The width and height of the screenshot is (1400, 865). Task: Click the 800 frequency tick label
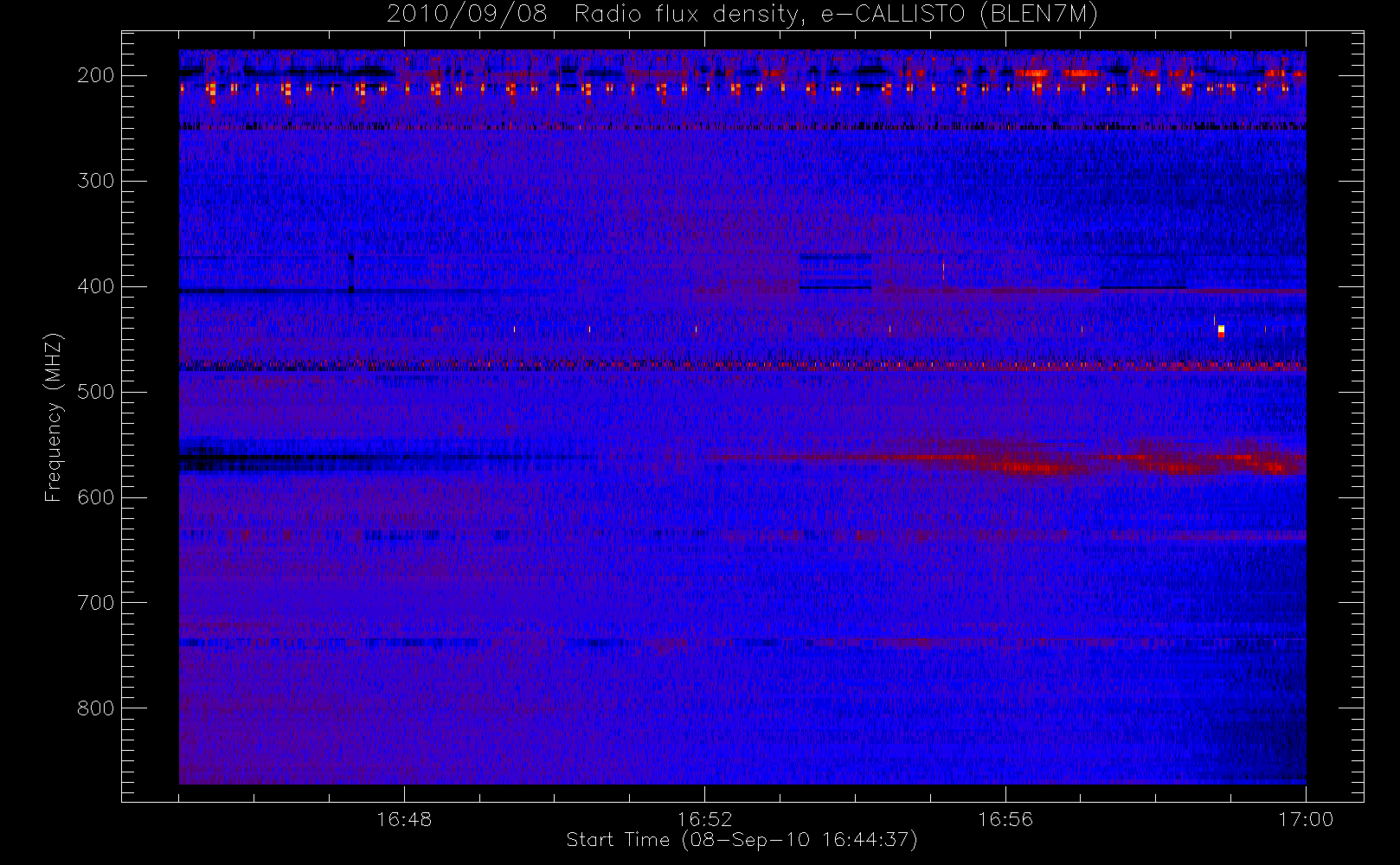pyautogui.click(x=96, y=708)
